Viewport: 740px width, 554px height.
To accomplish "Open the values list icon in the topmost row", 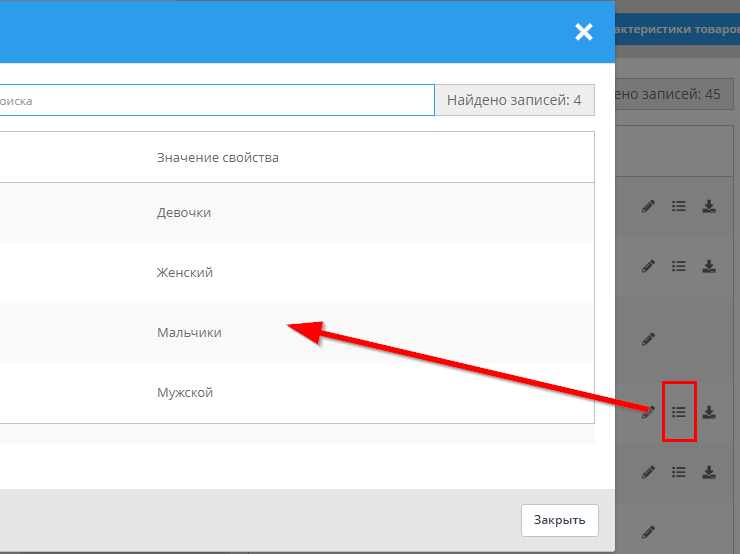I will 679,206.
